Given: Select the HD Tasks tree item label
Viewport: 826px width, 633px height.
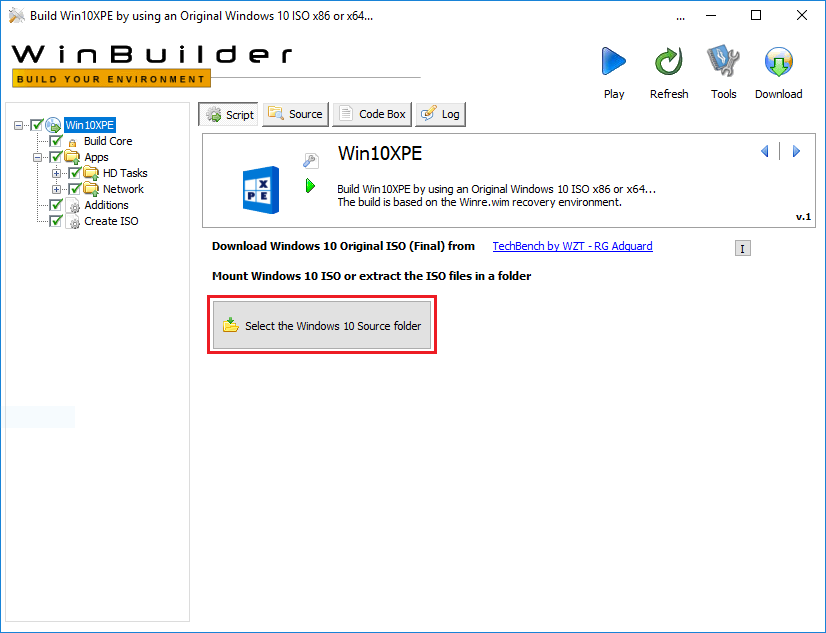Looking at the screenshot, I should [125, 173].
